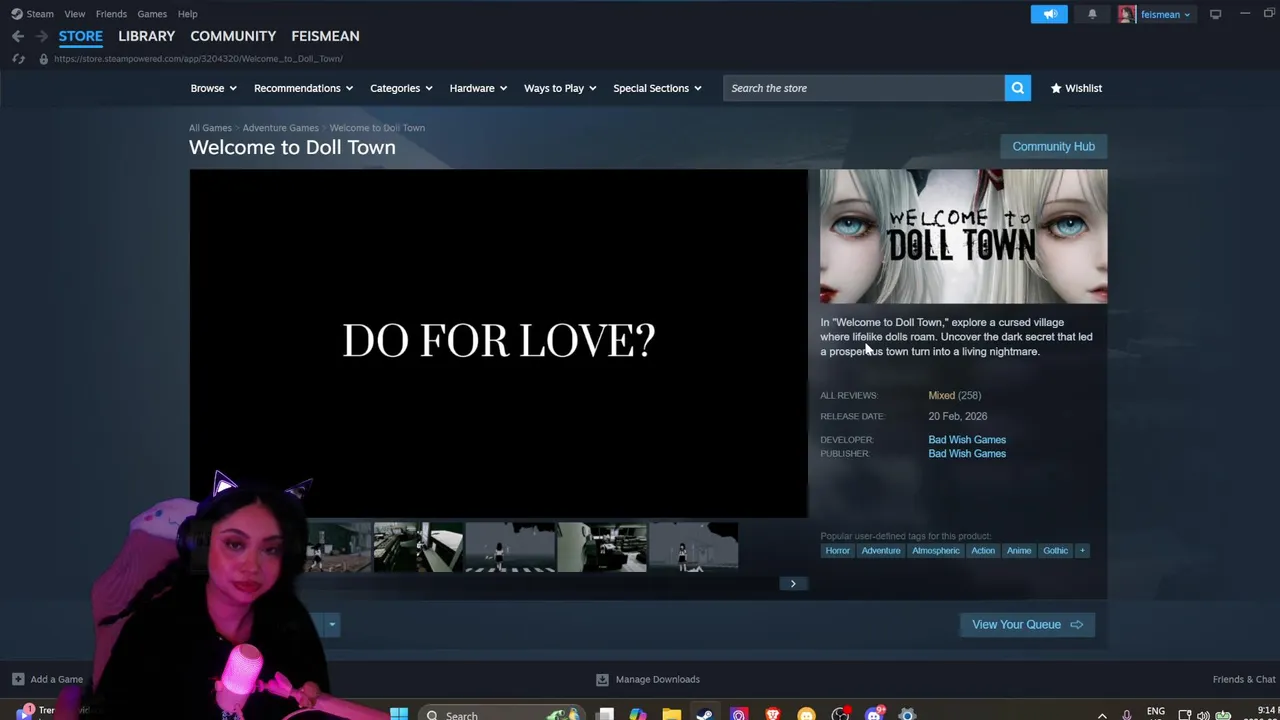The image size is (1280, 720).
Task: Click the store page URL text
Action: (x=198, y=59)
